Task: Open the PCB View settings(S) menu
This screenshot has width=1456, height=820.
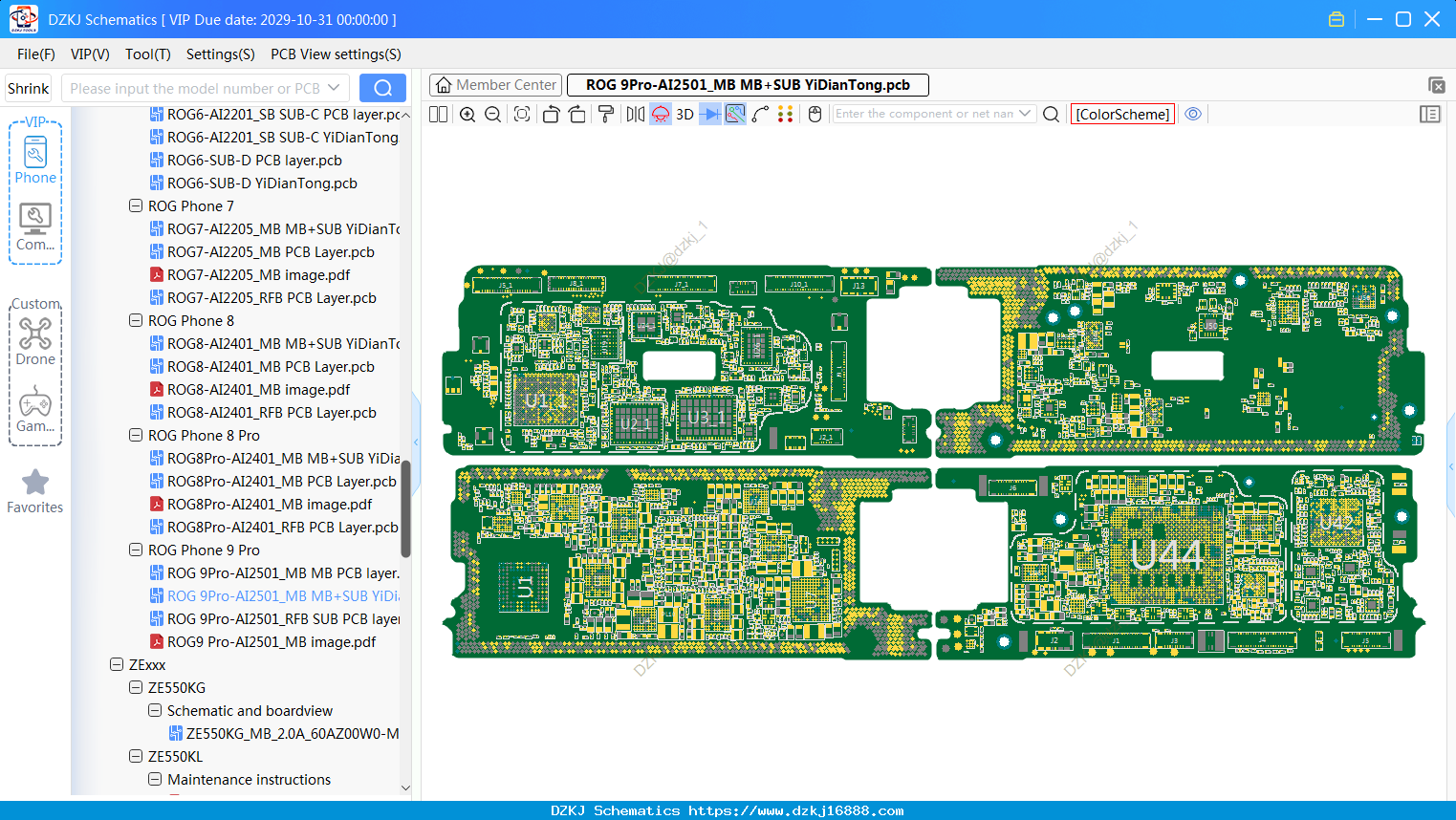Action: (336, 54)
